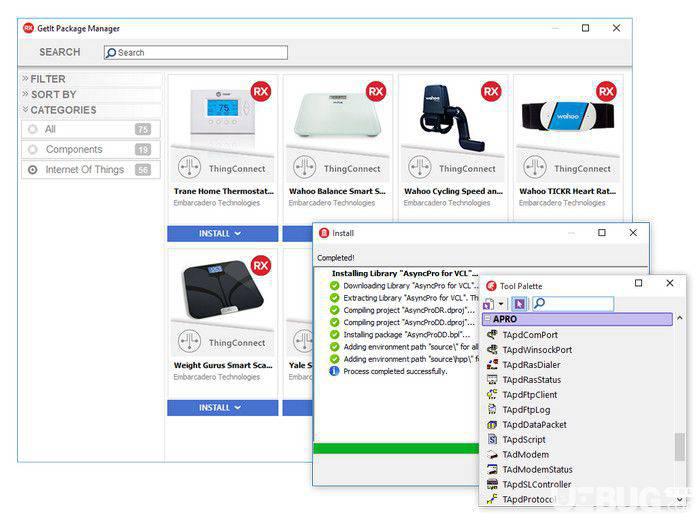Click the ThingConnect logo on Wahoo Cycling card

pyautogui.click(x=420, y=167)
